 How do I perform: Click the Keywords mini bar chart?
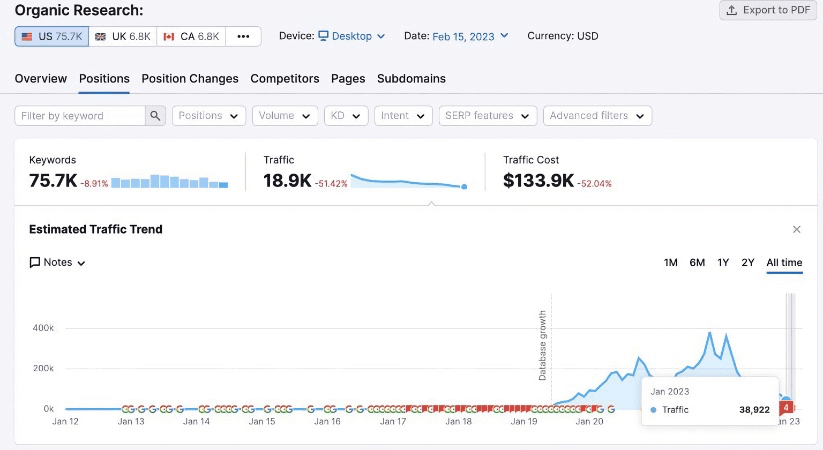tap(170, 182)
